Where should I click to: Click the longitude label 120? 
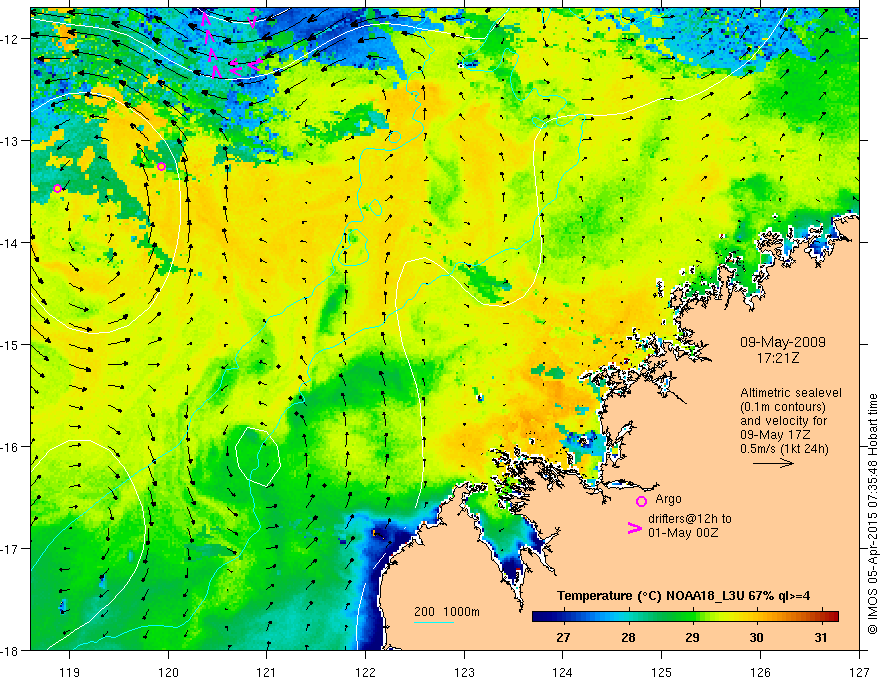(168, 673)
